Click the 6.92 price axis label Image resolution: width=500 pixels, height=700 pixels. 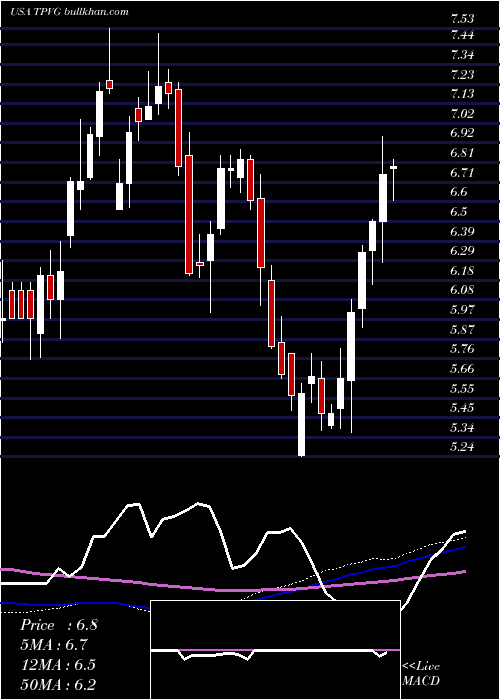[462, 133]
